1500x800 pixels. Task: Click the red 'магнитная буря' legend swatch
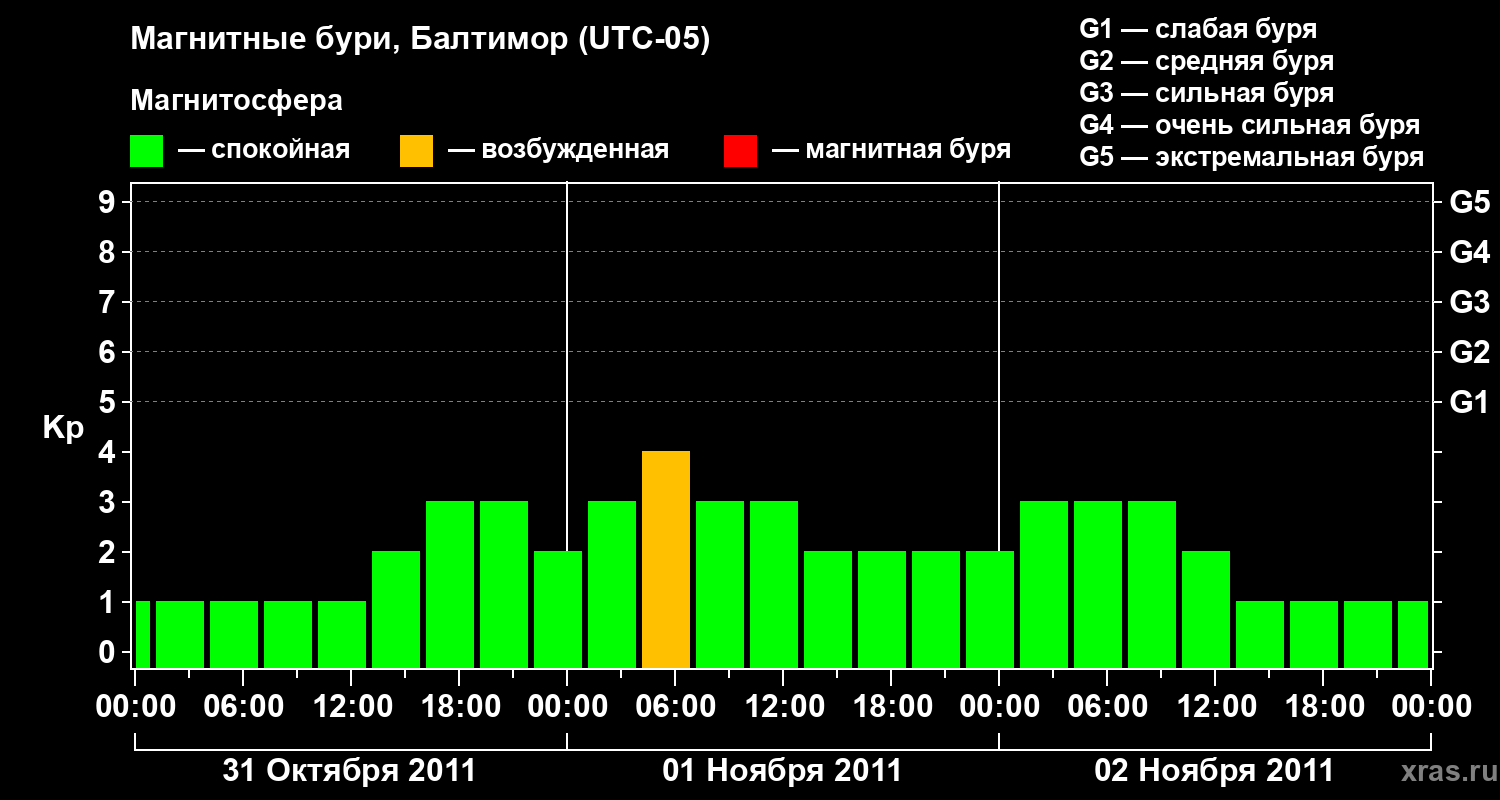(740, 151)
